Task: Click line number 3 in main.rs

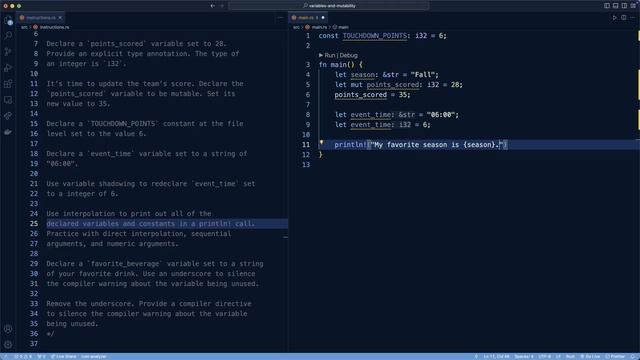Action: (308, 64)
